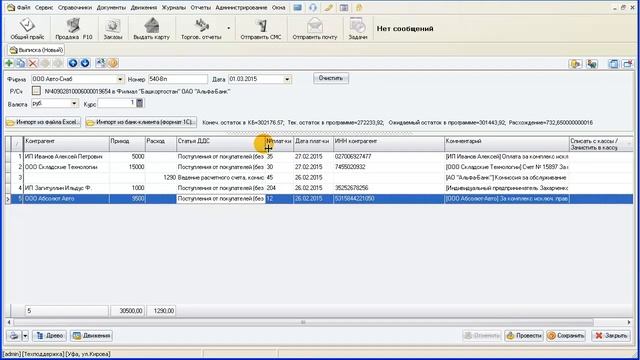Click into the Номер field containing 540-Вп
Screen dimensions: 640x360
pyautogui.click(x=178, y=79)
